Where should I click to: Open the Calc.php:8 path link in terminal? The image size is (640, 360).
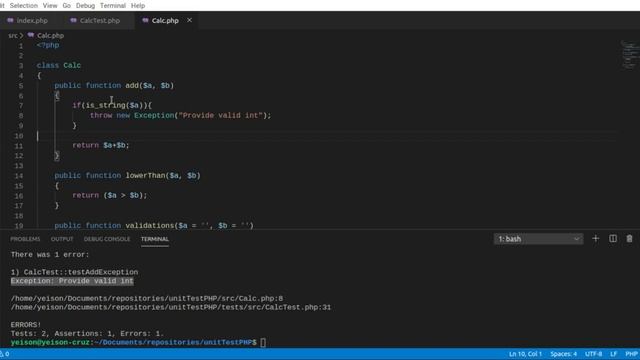(147, 299)
